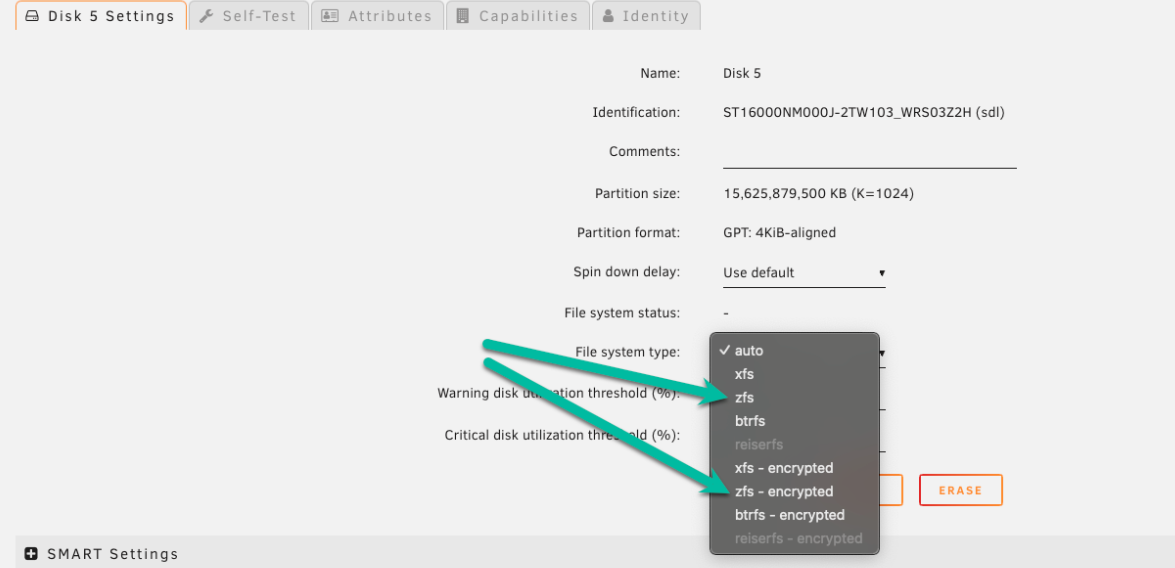Choose xfs file system type

pos(745,374)
